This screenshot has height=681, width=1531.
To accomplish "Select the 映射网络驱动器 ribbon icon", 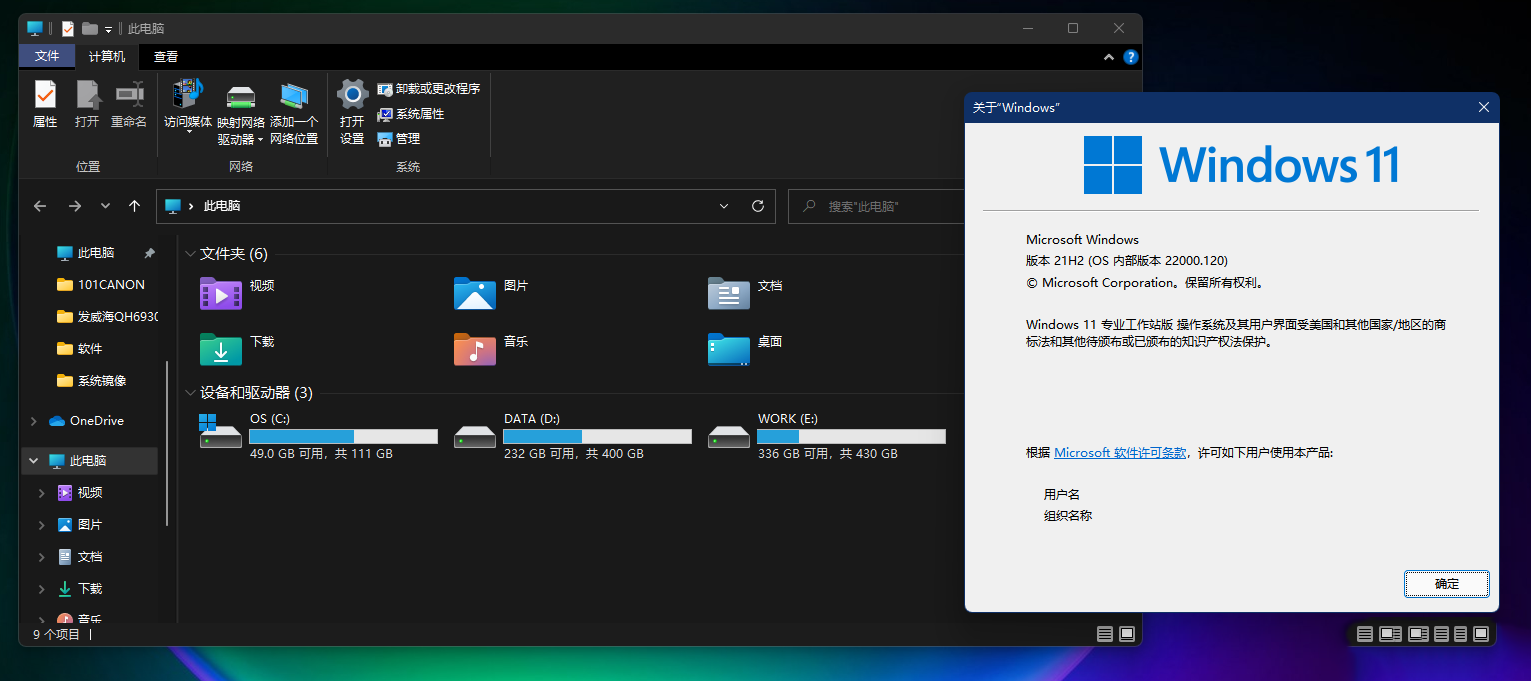I will point(240,102).
